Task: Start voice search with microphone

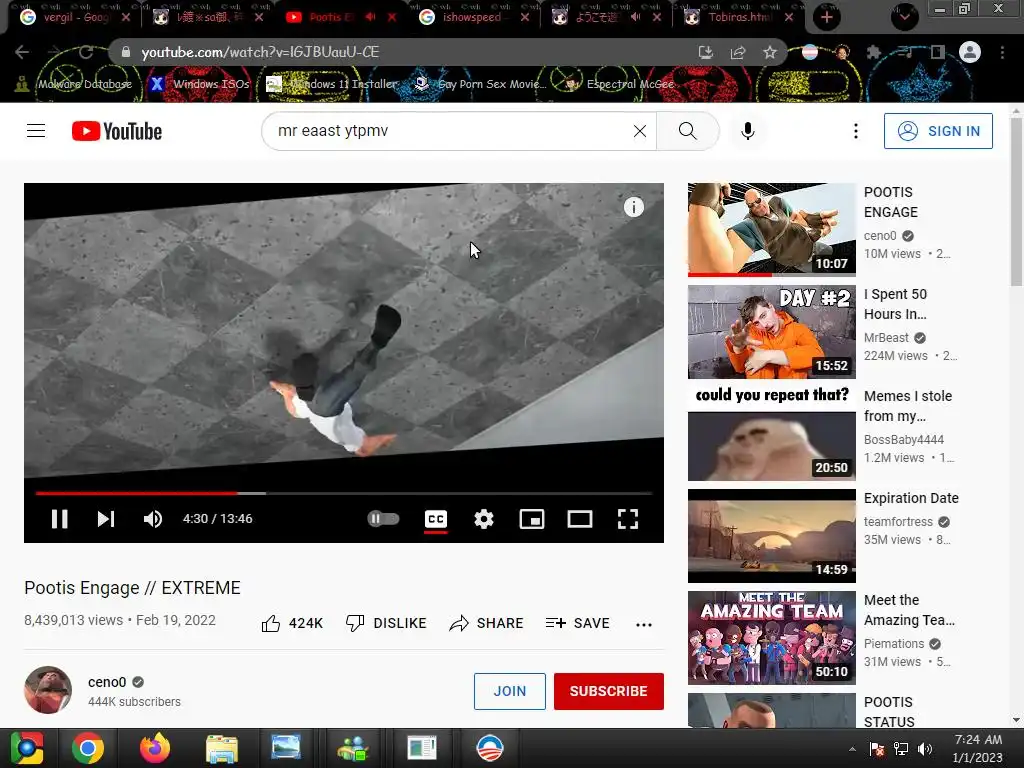Action: tap(748, 131)
